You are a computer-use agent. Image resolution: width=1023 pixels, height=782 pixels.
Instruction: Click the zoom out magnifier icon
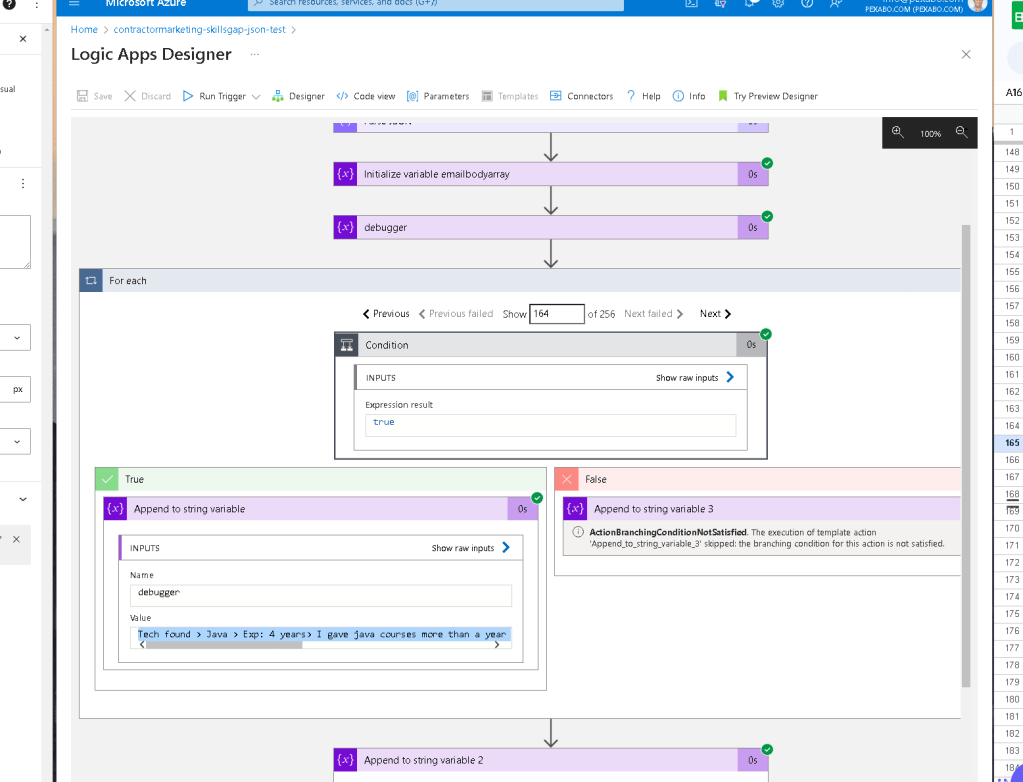click(x=961, y=132)
